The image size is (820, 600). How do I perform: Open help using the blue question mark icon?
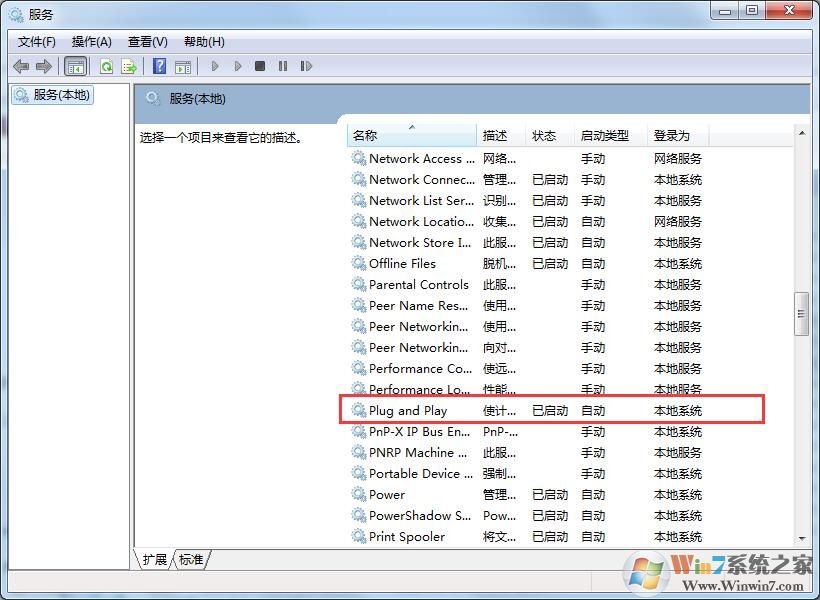pos(160,66)
